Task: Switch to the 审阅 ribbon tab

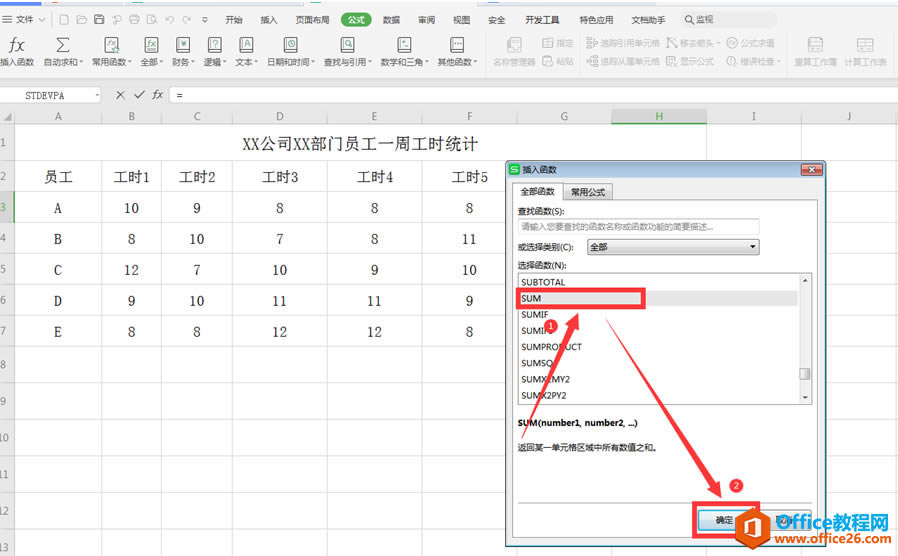Action: pyautogui.click(x=426, y=19)
